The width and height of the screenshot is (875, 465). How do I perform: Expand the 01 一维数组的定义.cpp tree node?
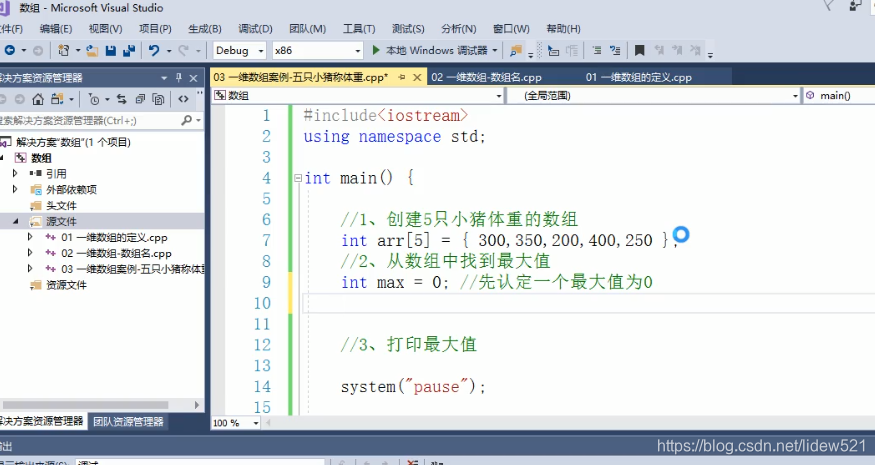pos(30,237)
